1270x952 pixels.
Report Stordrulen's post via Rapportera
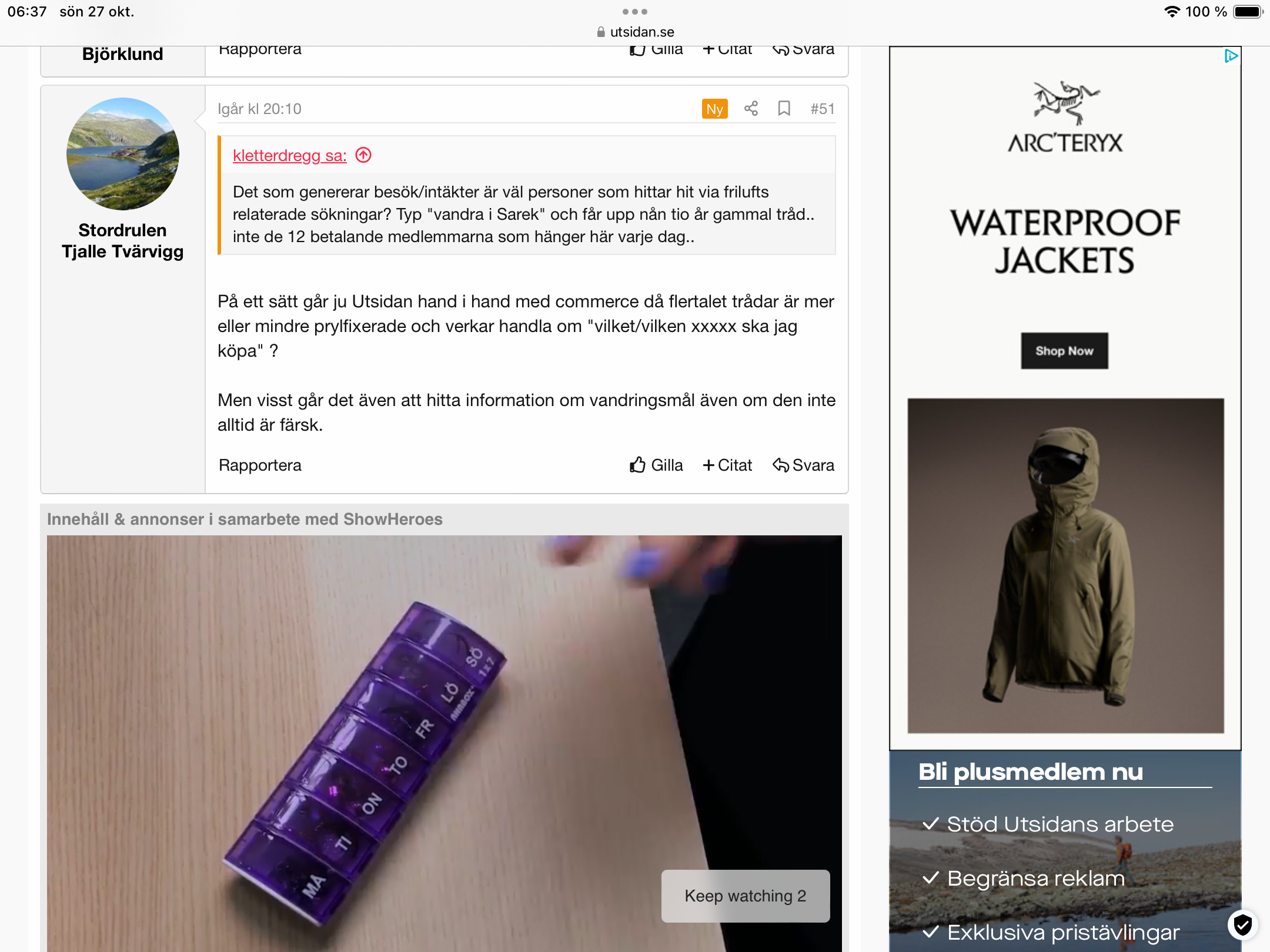click(260, 465)
